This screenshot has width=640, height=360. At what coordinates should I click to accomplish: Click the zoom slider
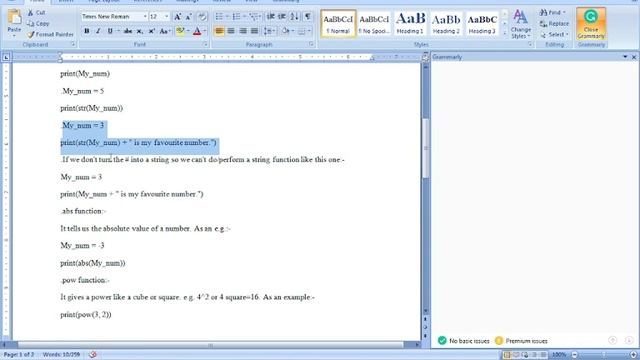click(x=604, y=355)
